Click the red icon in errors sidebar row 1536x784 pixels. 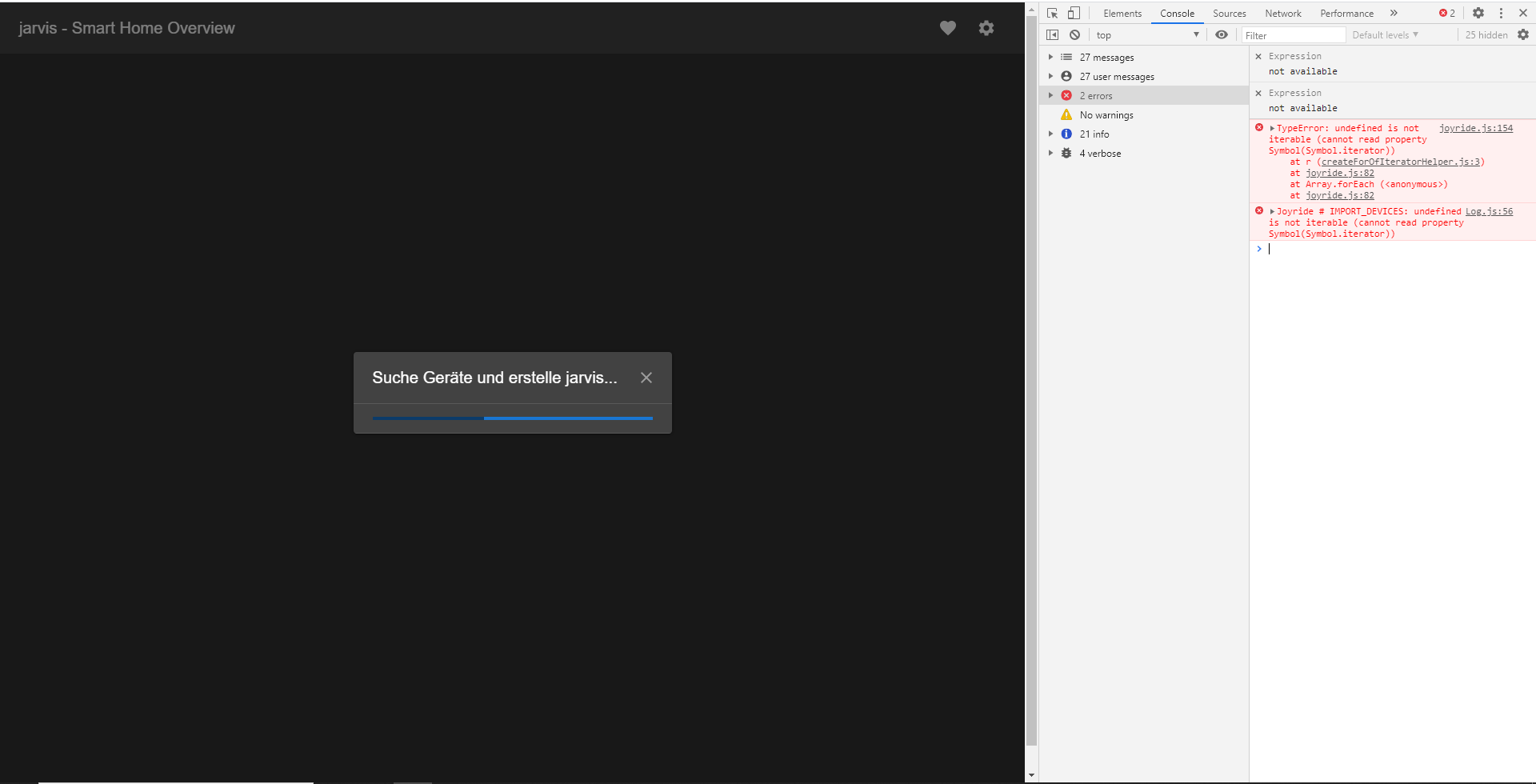pyautogui.click(x=1066, y=96)
